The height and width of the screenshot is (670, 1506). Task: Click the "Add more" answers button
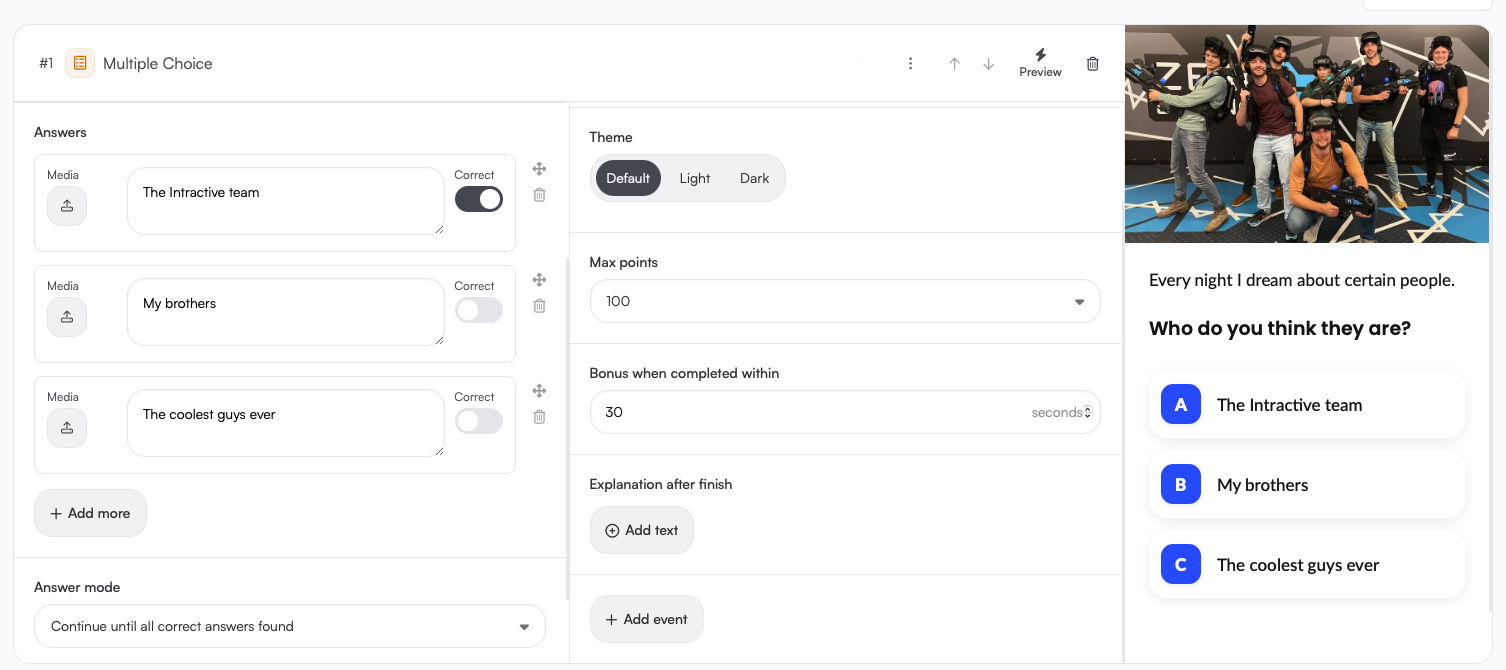(90, 513)
